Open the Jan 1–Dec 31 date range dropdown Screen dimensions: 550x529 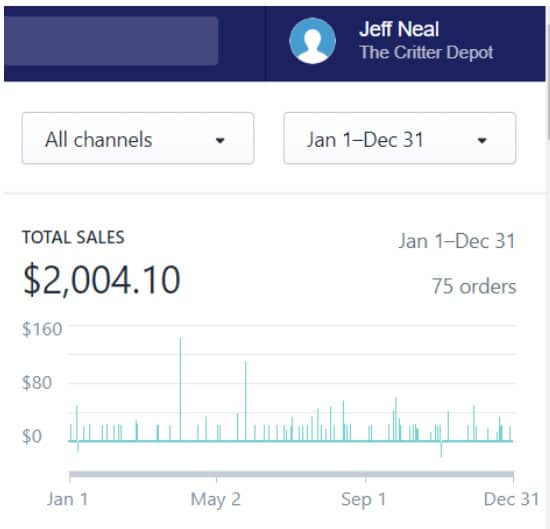(400, 139)
